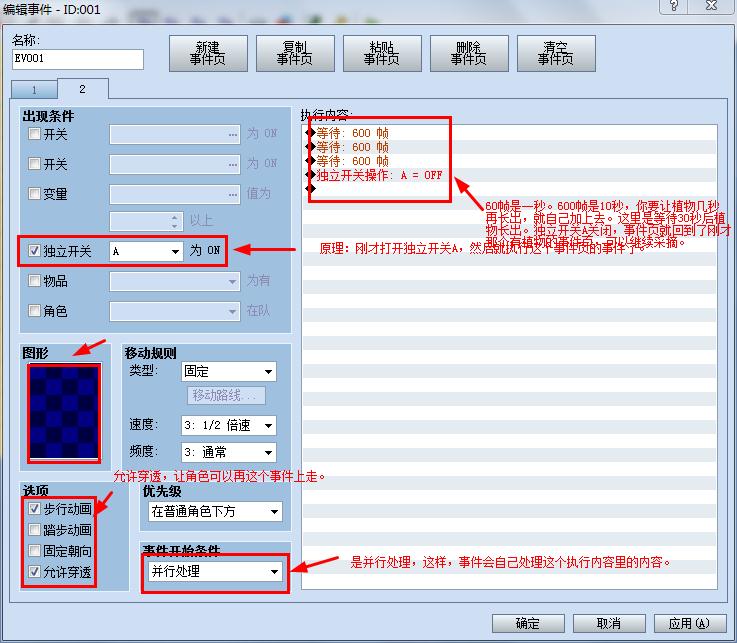Click the first 开关 selector ellipsis field
The image size is (737, 643).
175,134
